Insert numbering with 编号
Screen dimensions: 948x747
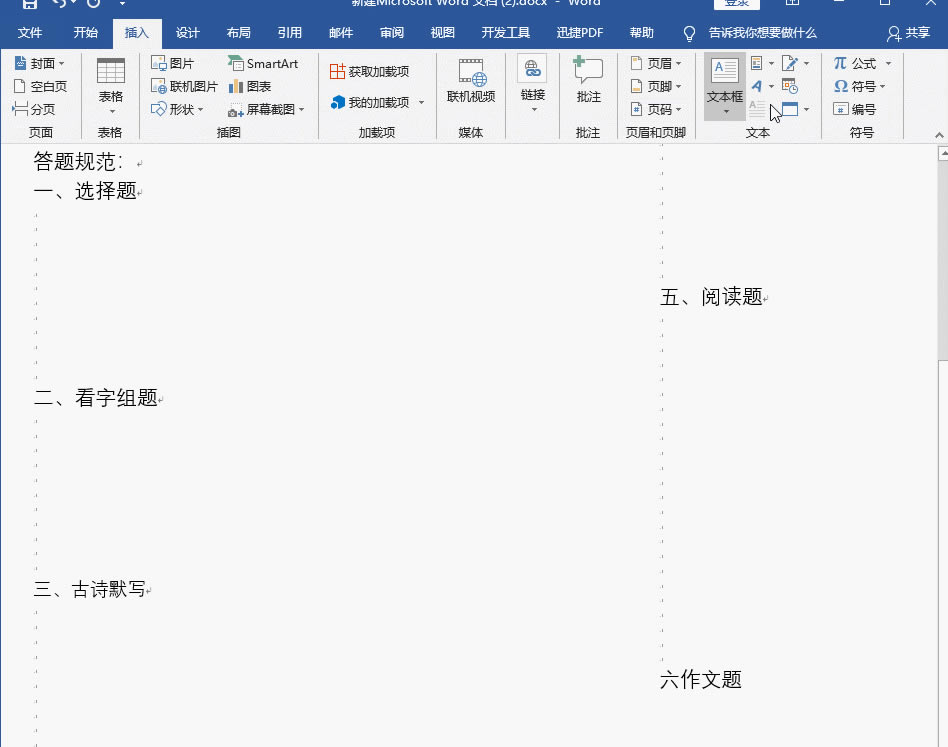pyautogui.click(x=855, y=110)
